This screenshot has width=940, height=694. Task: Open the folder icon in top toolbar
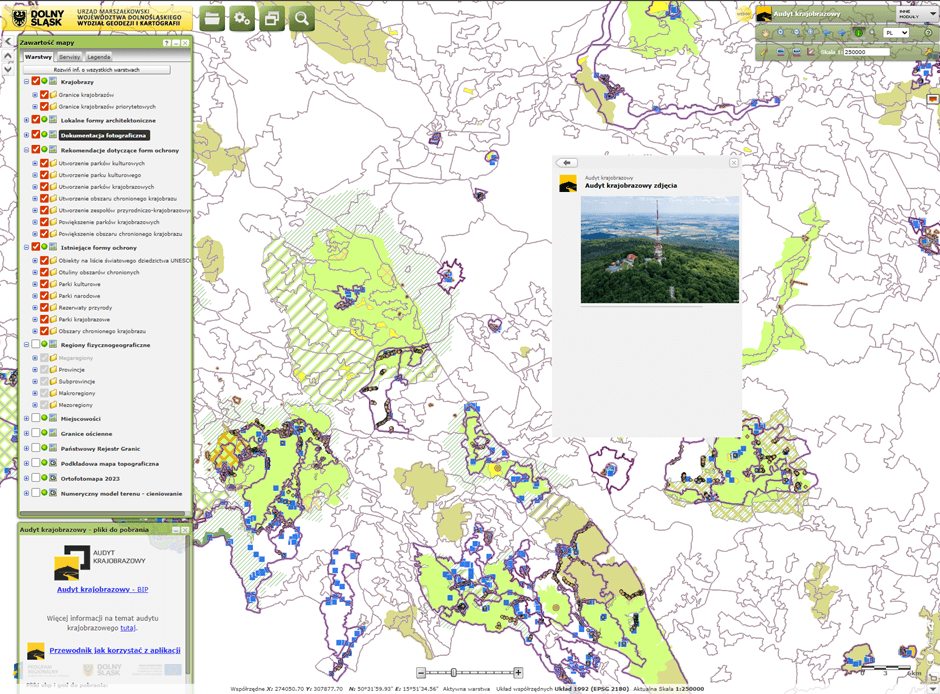212,19
